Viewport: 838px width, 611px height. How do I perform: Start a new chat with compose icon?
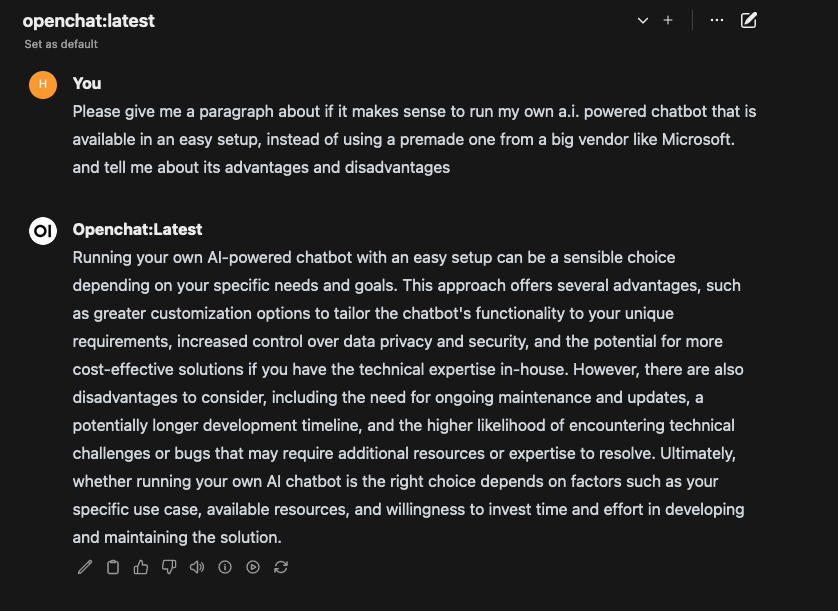coord(748,20)
